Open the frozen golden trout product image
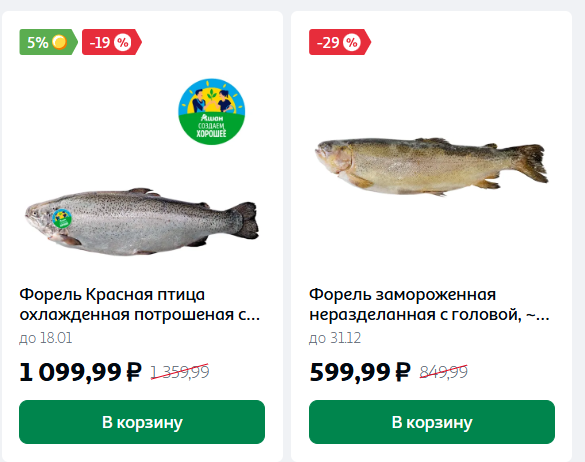Image resolution: width=585 pixels, height=462 pixels. coord(432,166)
